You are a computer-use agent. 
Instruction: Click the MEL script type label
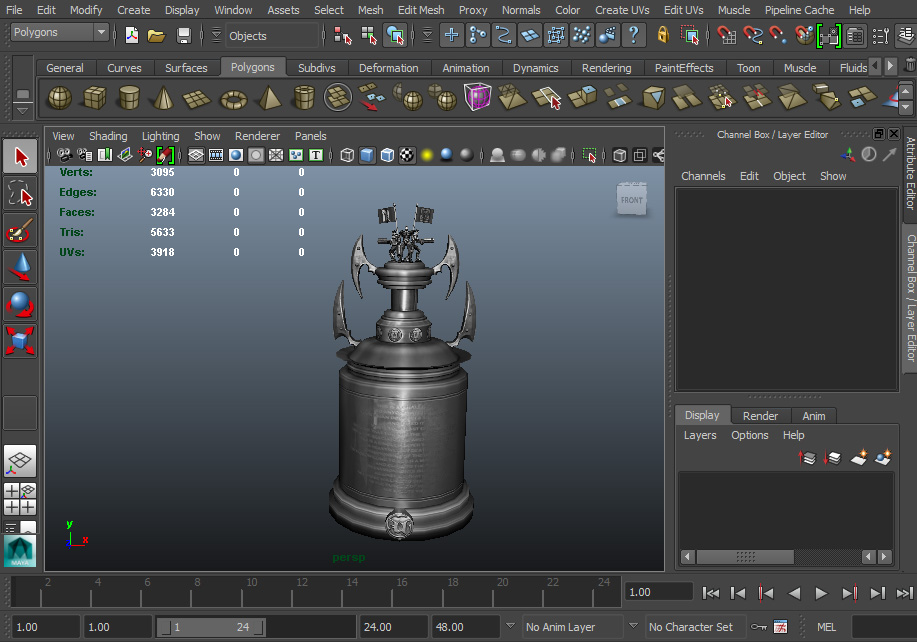(826, 627)
